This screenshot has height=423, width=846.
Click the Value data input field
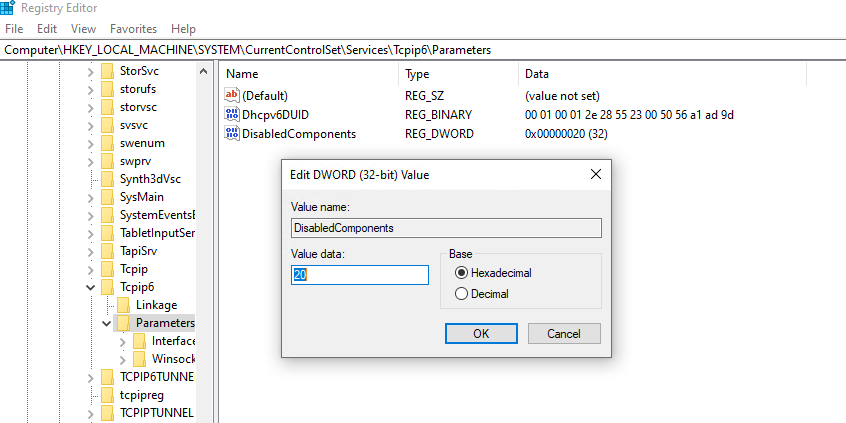coord(360,275)
